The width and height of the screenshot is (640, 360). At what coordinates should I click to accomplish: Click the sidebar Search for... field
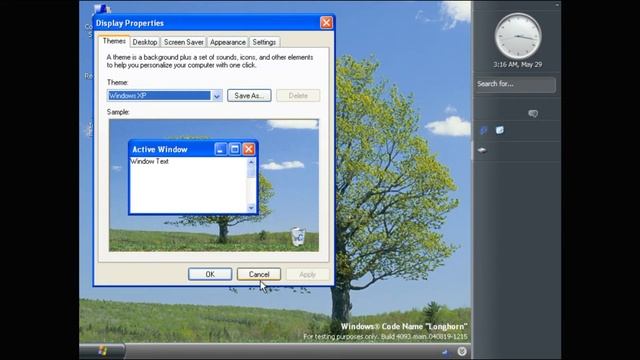tap(515, 84)
